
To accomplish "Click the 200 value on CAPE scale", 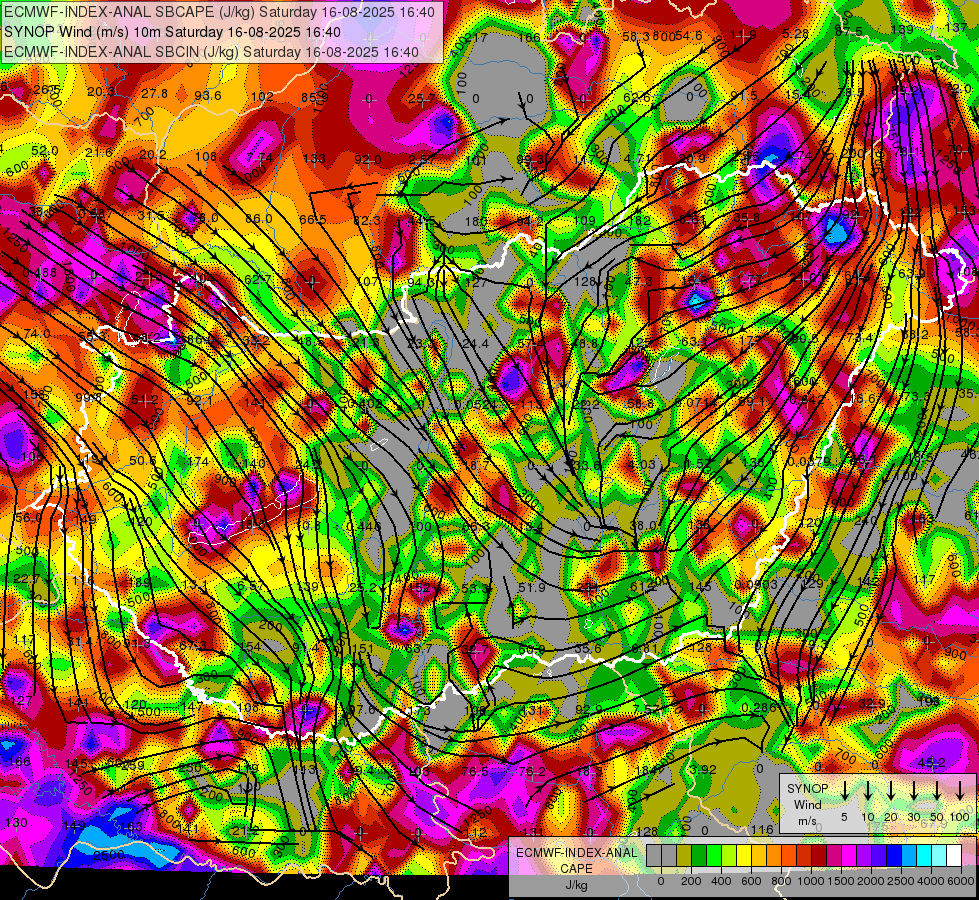I will point(691,881).
